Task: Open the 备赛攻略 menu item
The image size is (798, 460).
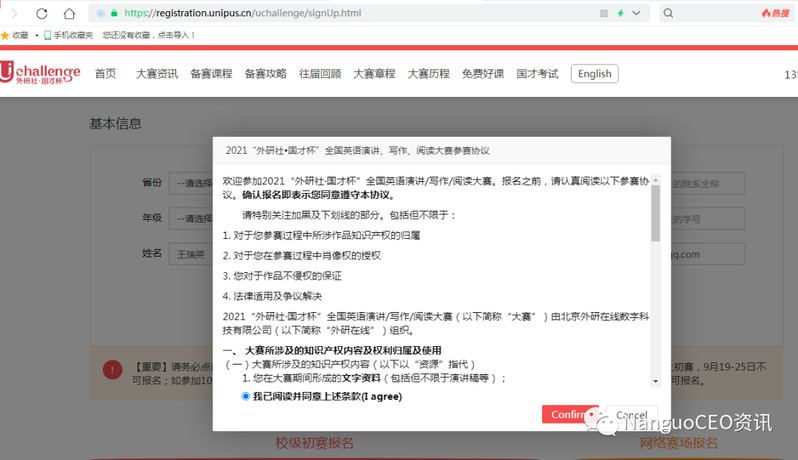Action: click(266, 74)
